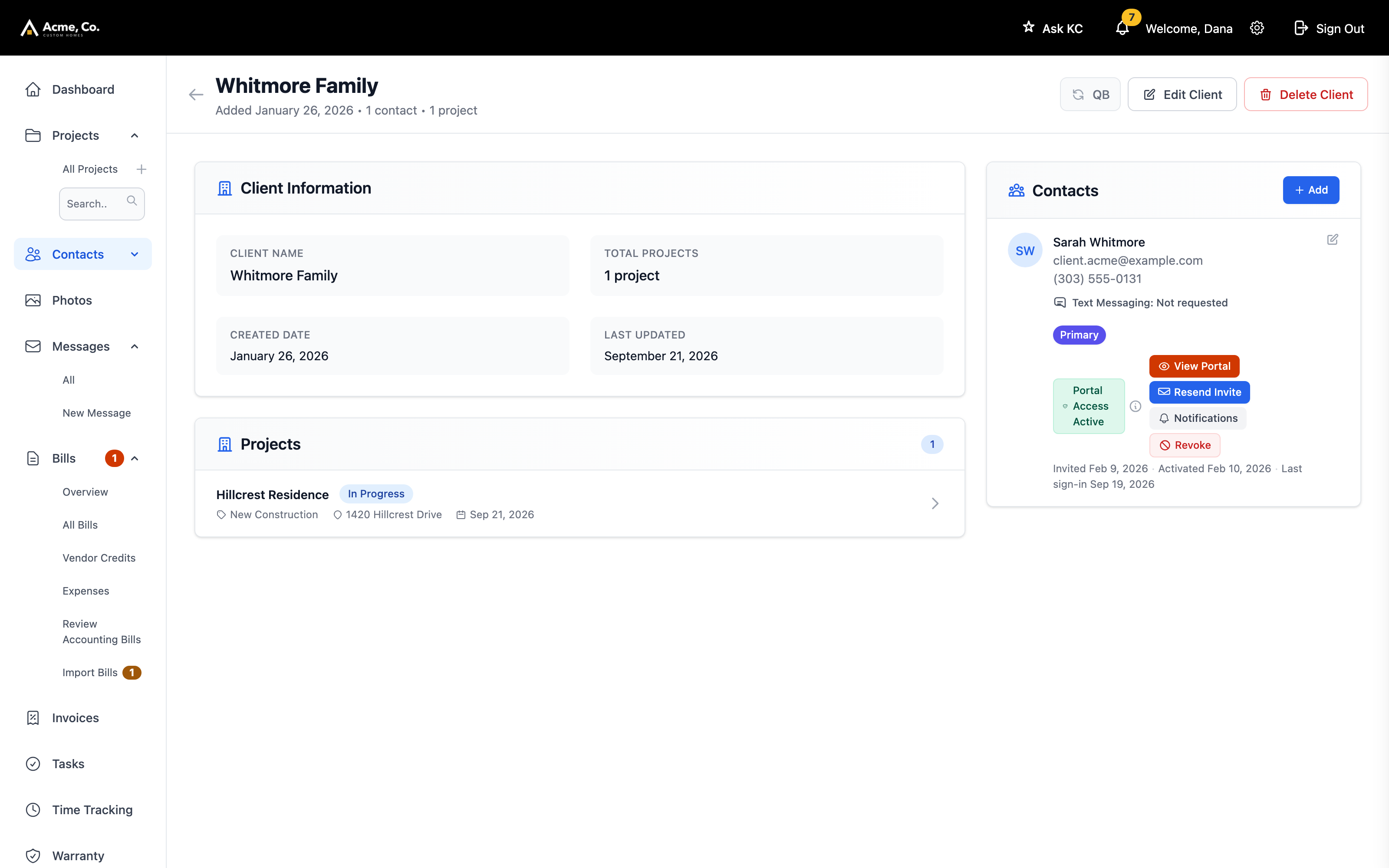Click the Resend Invite button
Viewport: 1389px width, 868px height.
click(1199, 392)
